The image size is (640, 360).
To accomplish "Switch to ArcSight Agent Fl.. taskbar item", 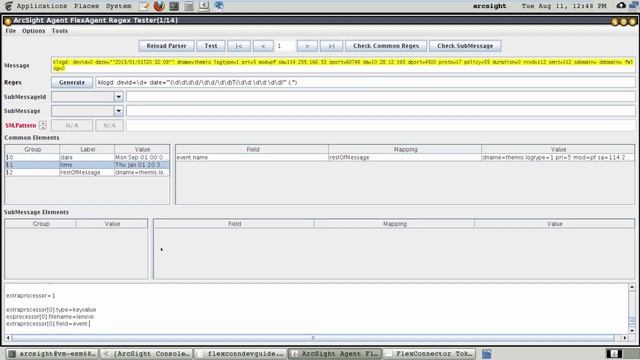I will (335, 353).
